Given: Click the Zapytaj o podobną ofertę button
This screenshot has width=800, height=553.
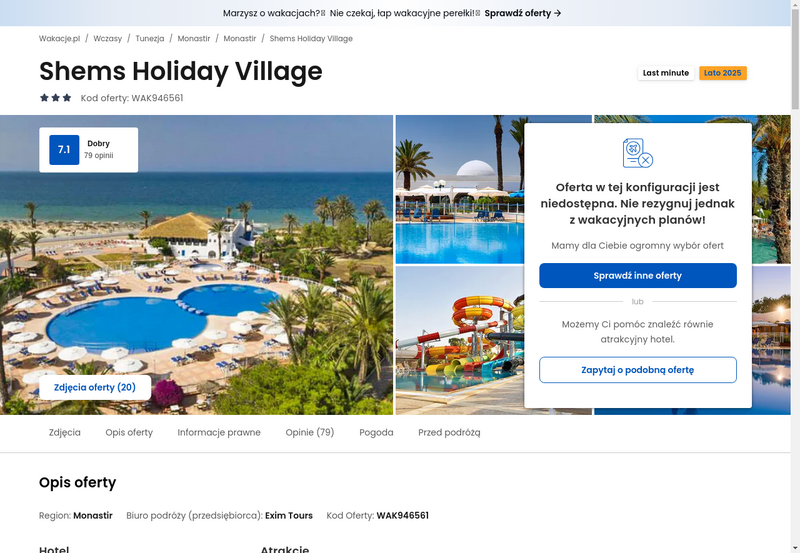Looking at the screenshot, I should (x=638, y=370).
